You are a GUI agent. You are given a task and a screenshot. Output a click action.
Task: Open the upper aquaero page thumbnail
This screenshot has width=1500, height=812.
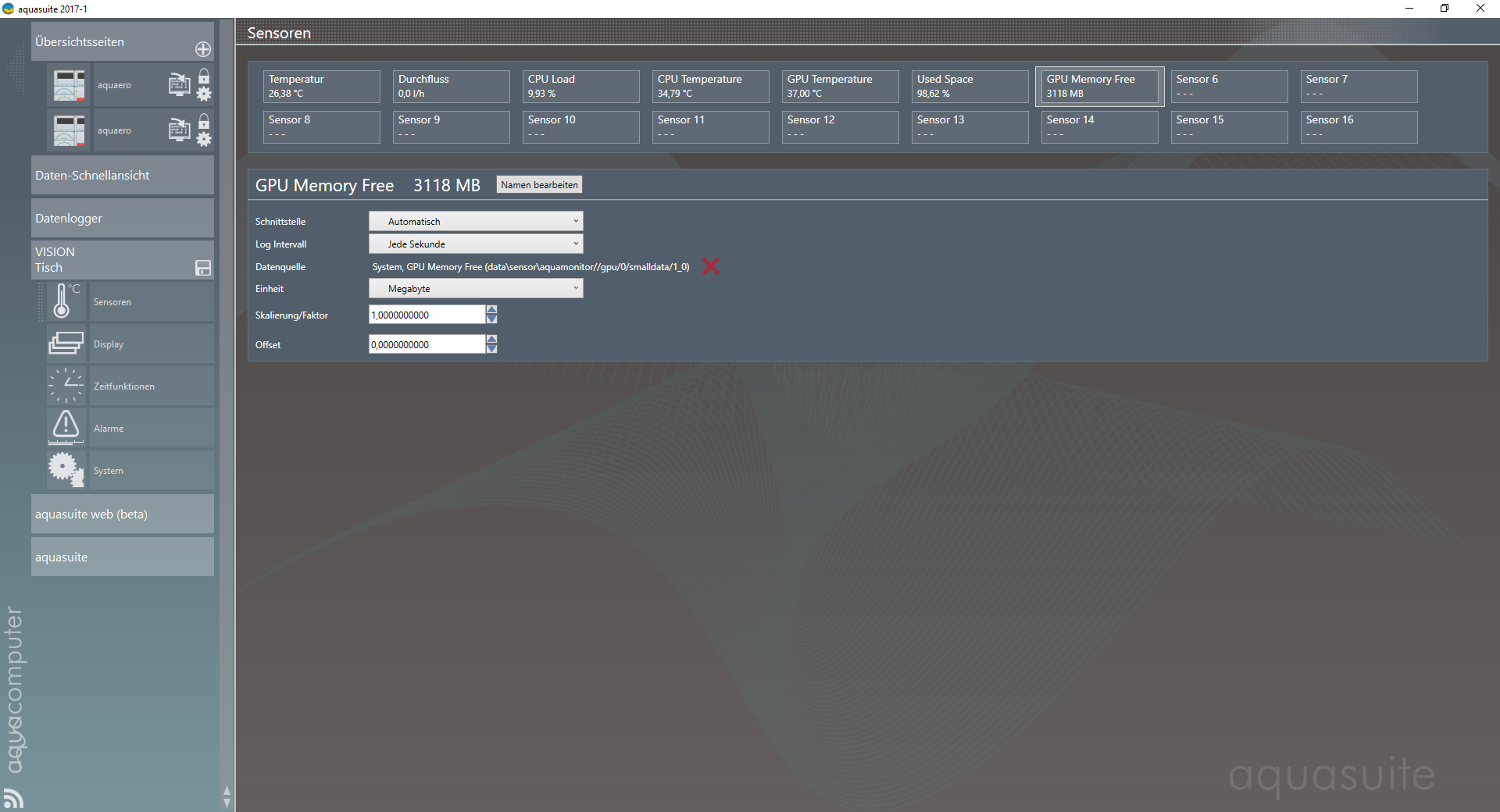(69, 85)
